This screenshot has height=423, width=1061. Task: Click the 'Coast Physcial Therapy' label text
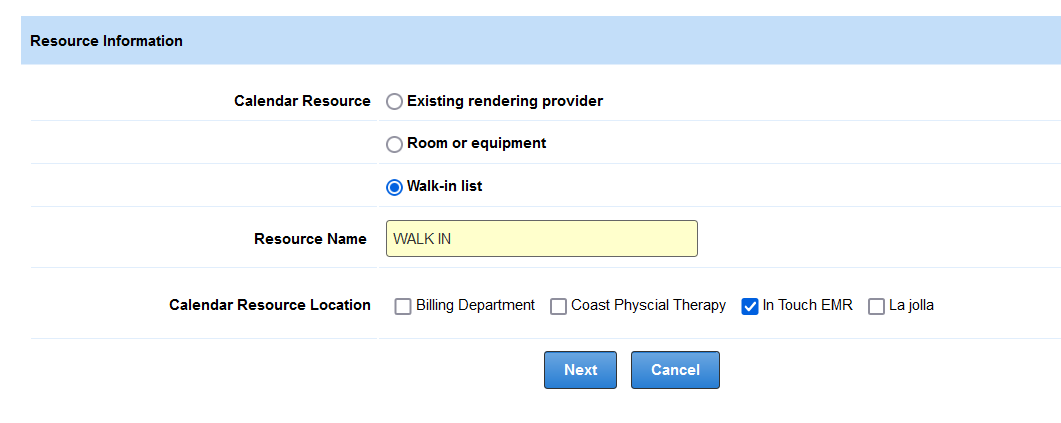[648, 305]
